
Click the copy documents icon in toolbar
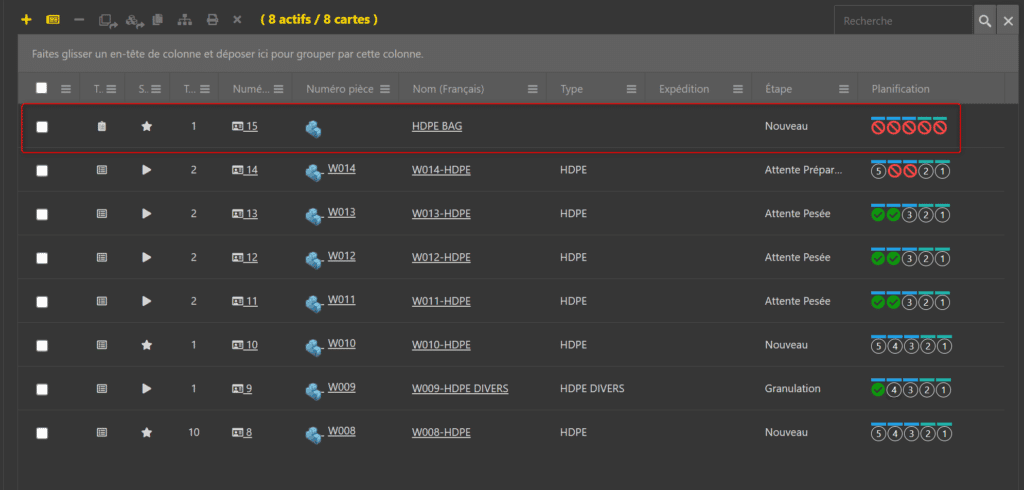(157, 20)
